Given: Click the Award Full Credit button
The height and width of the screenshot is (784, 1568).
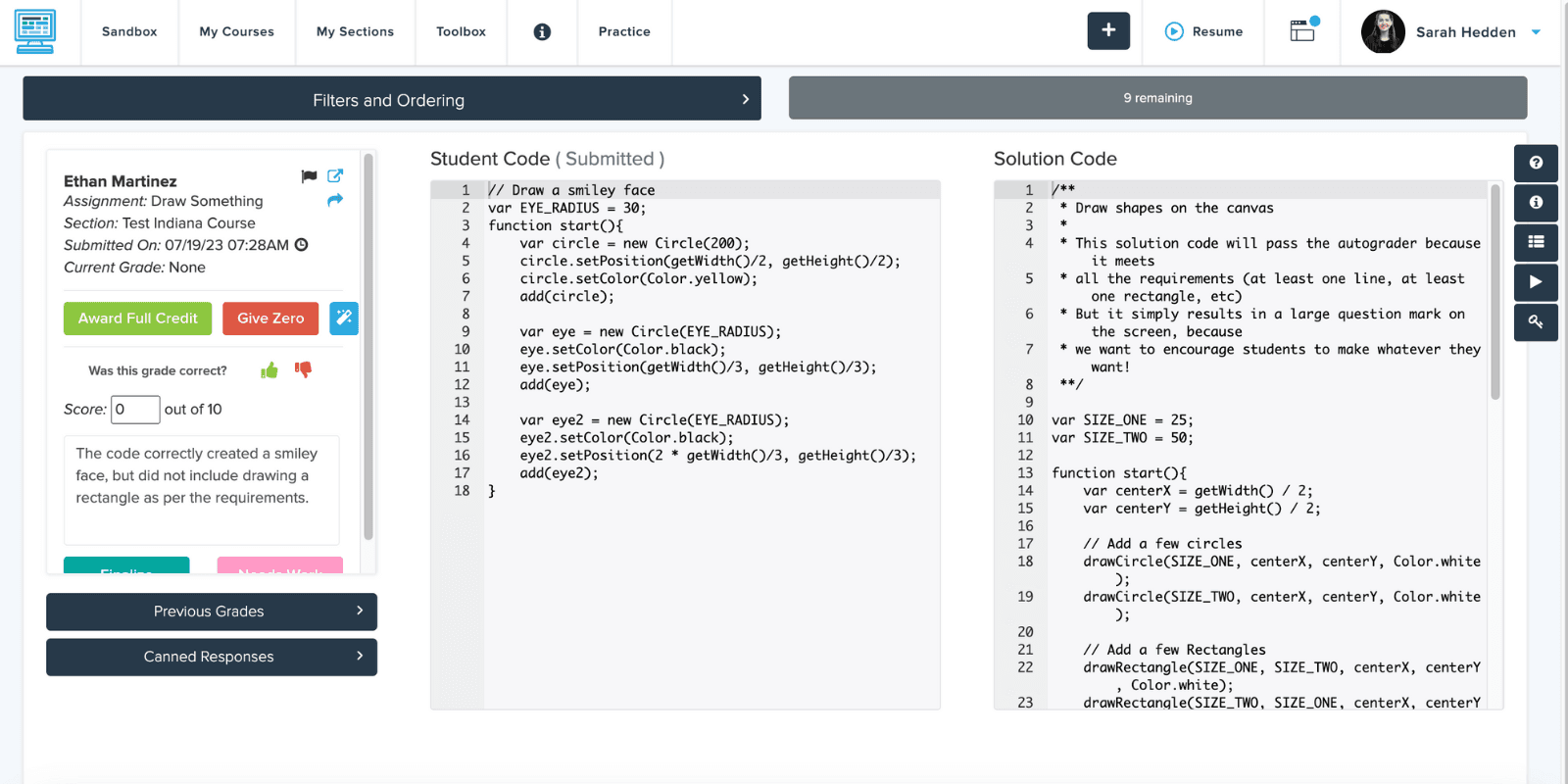Looking at the screenshot, I should 138,318.
